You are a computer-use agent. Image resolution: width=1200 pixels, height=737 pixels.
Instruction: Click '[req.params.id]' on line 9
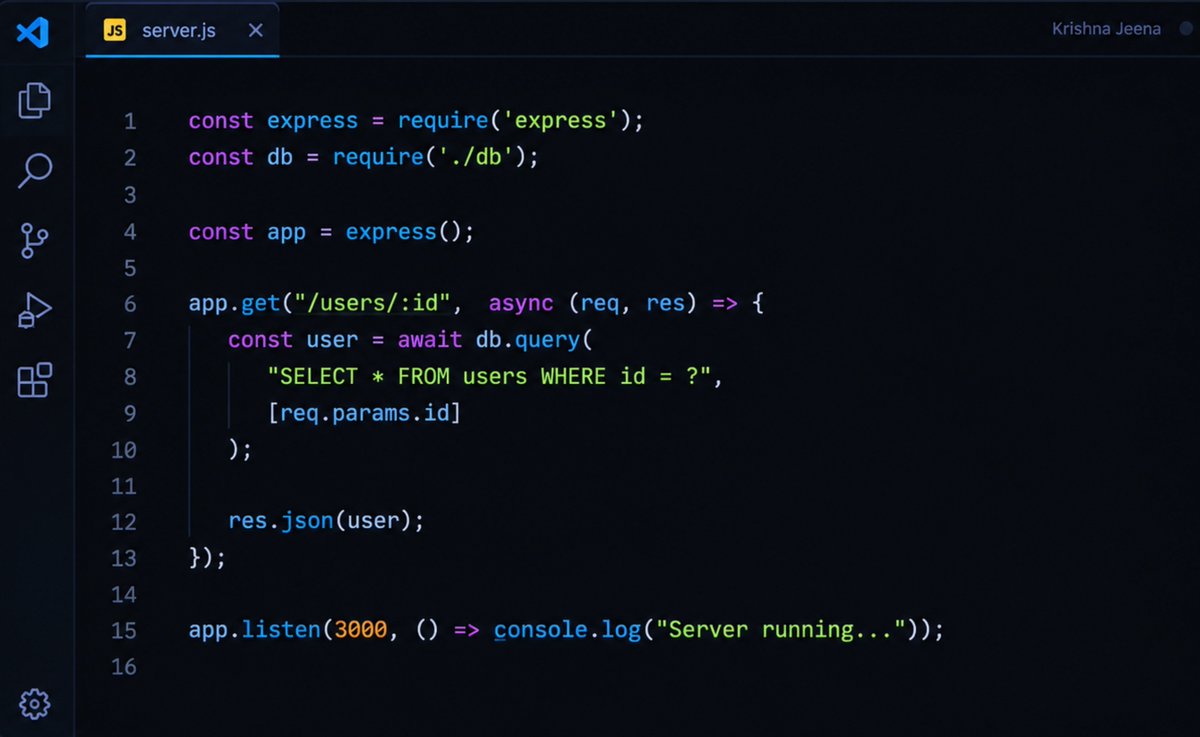364,413
